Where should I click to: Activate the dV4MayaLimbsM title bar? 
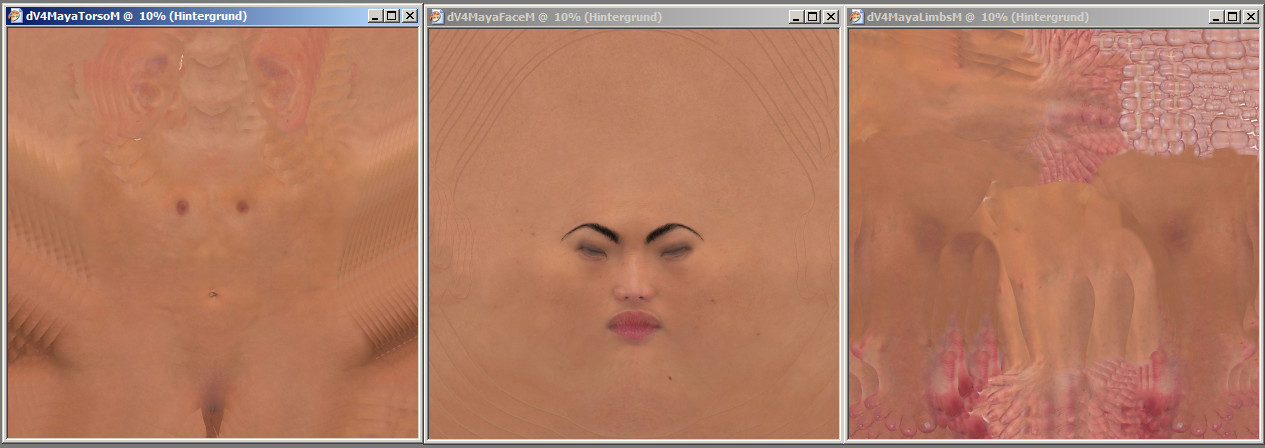point(1053,17)
